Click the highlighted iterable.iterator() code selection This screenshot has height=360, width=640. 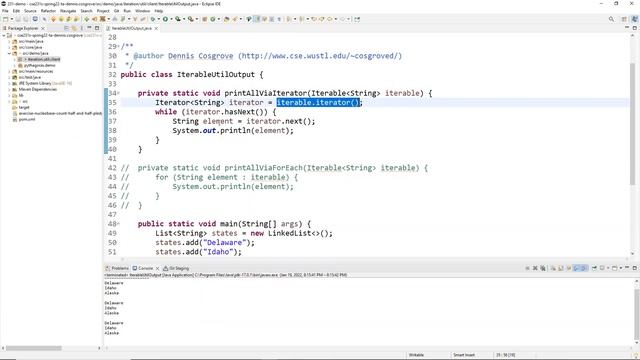pos(318,102)
